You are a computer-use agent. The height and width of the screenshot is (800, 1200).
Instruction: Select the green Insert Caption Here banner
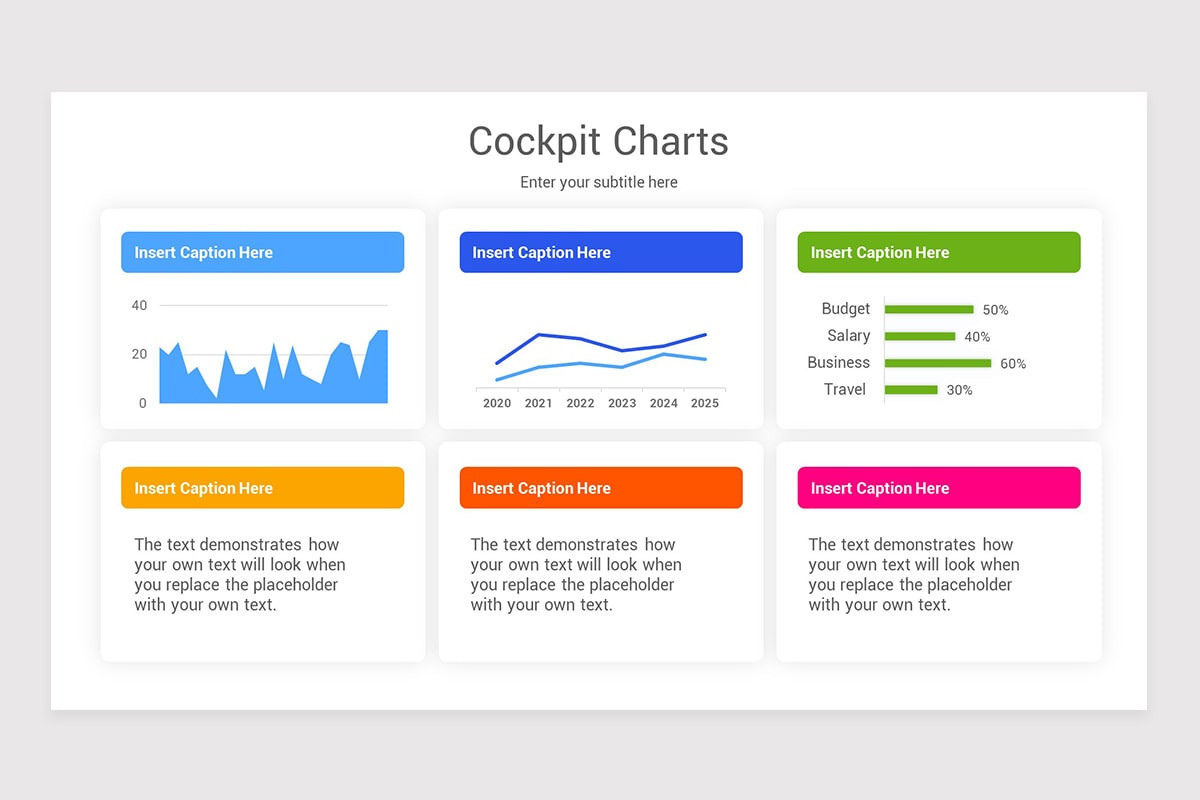point(938,252)
